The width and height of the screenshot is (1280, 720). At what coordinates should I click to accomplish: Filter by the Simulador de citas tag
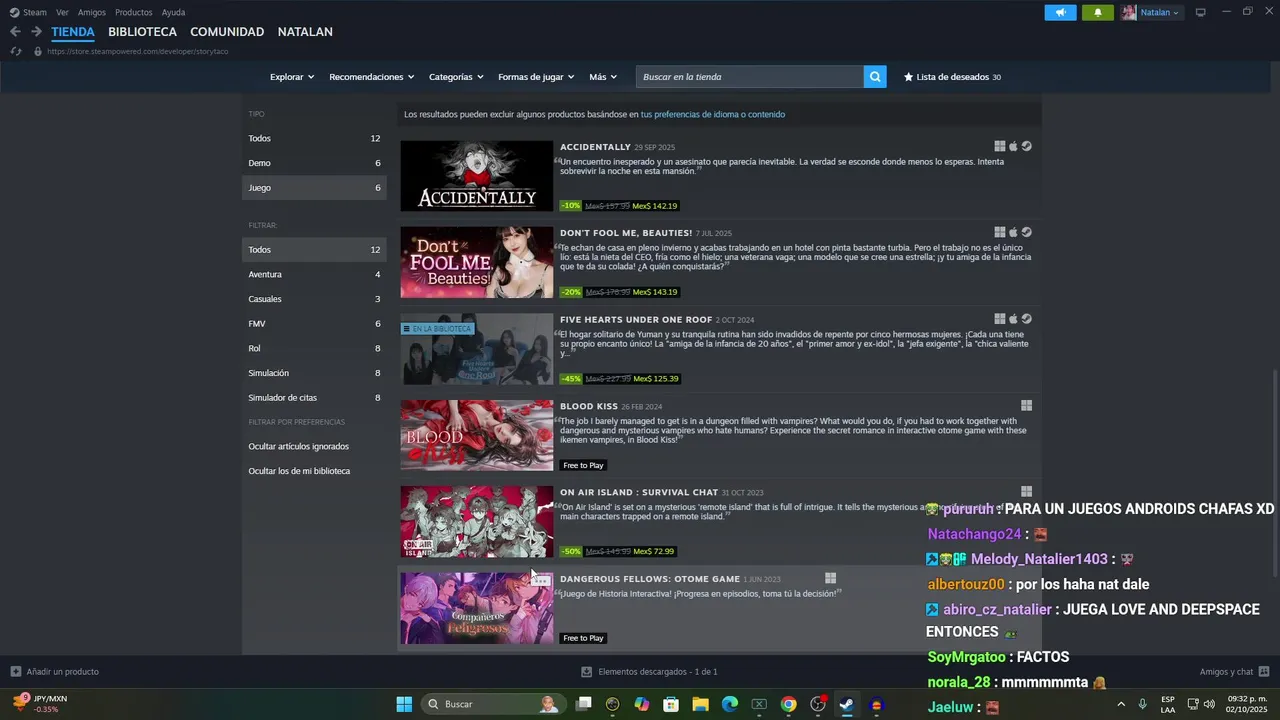pos(314,398)
